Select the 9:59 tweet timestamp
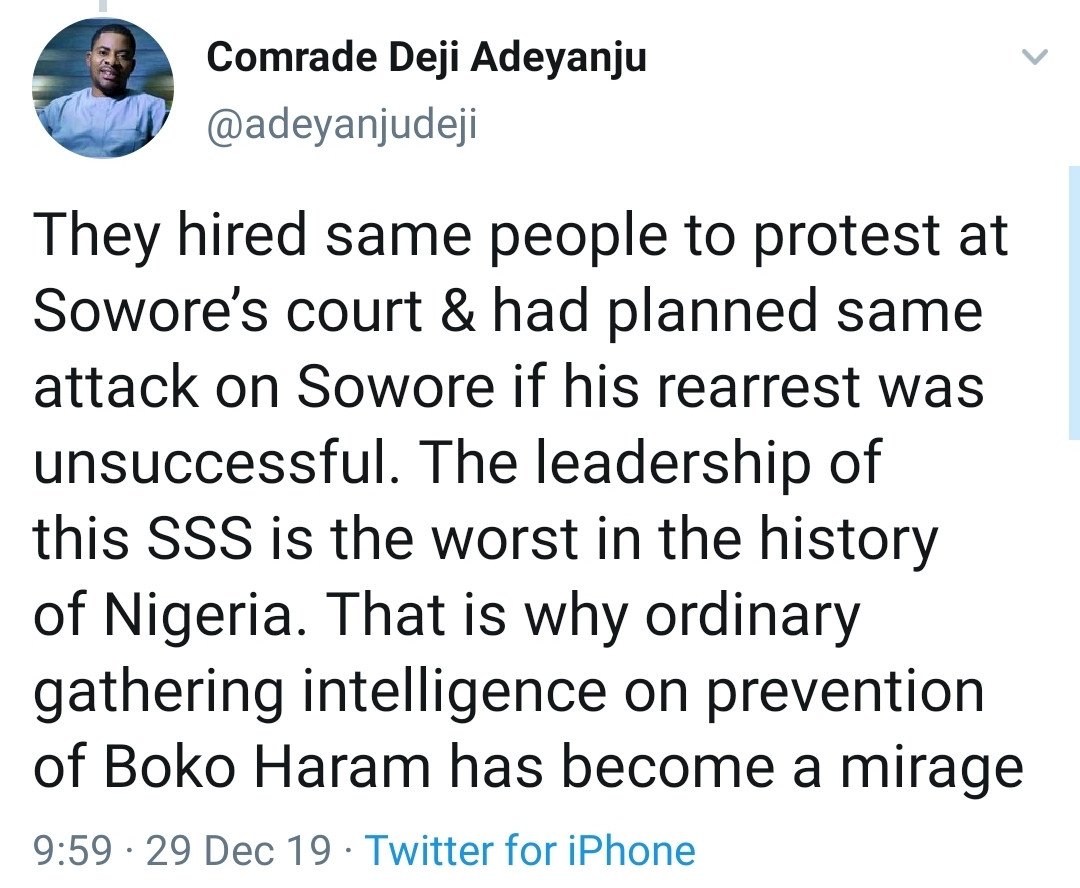Image resolution: width=1080 pixels, height=888 pixels. pos(72,850)
